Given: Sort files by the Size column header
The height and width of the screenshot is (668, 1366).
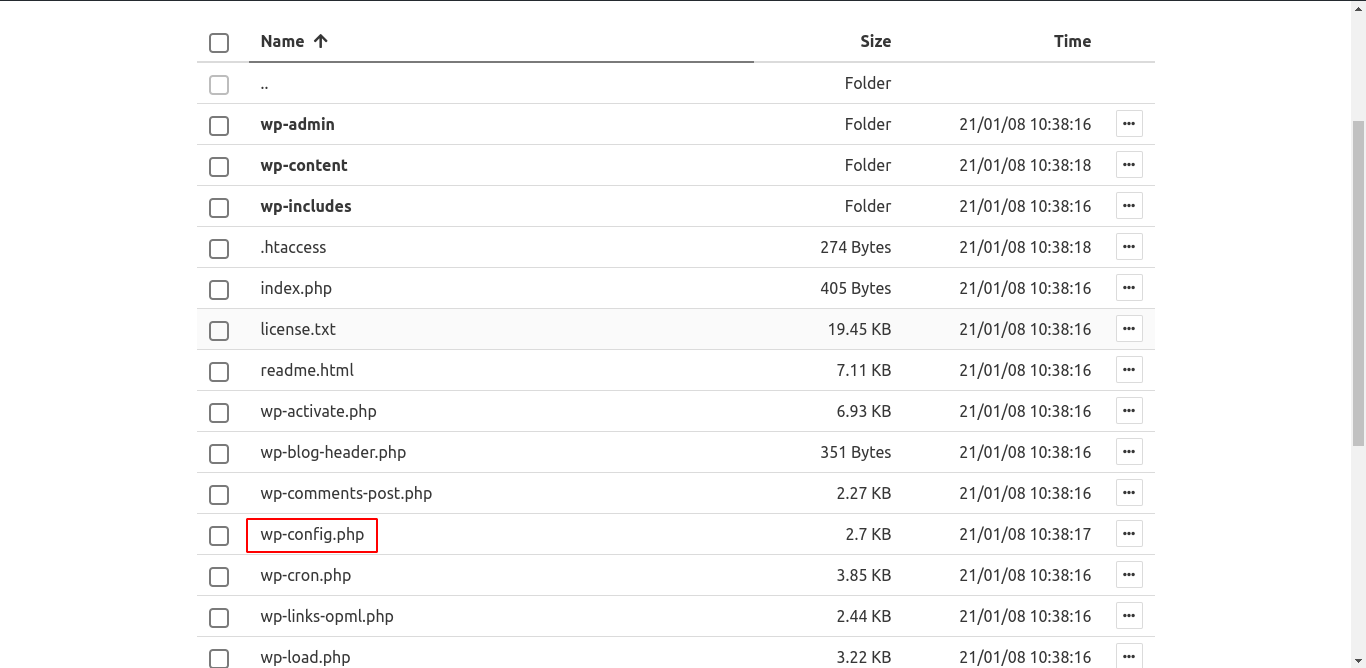Looking at the screenshot, I should click(x=875, y=41).
